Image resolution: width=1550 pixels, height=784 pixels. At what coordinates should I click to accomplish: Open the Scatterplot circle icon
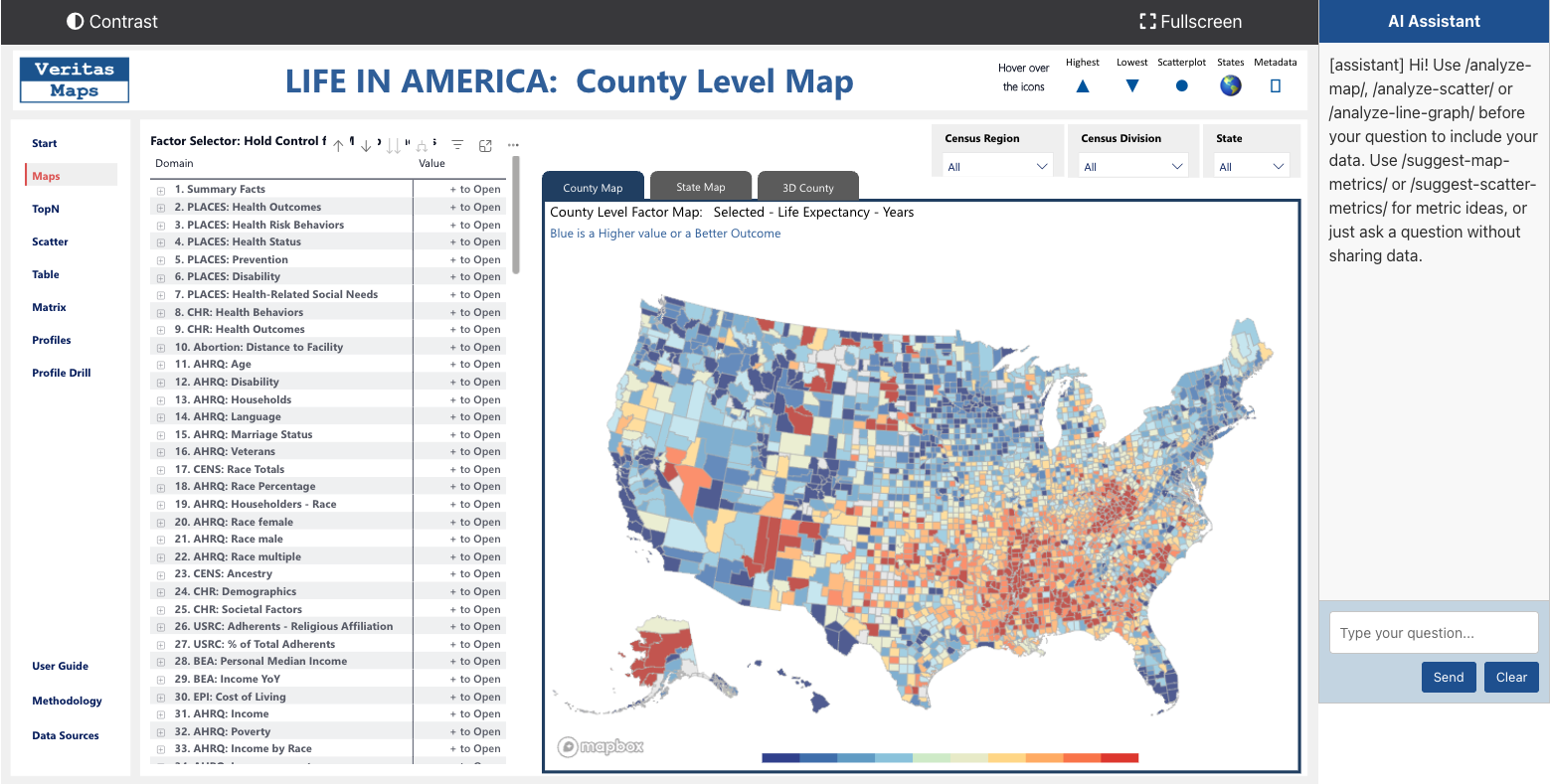[x=1181, y=86]
